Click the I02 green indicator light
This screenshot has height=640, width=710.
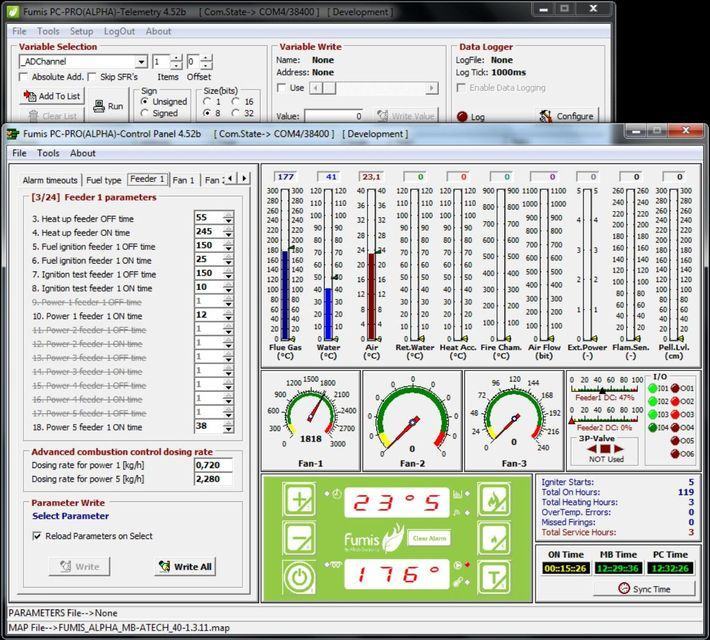(652, 401)
